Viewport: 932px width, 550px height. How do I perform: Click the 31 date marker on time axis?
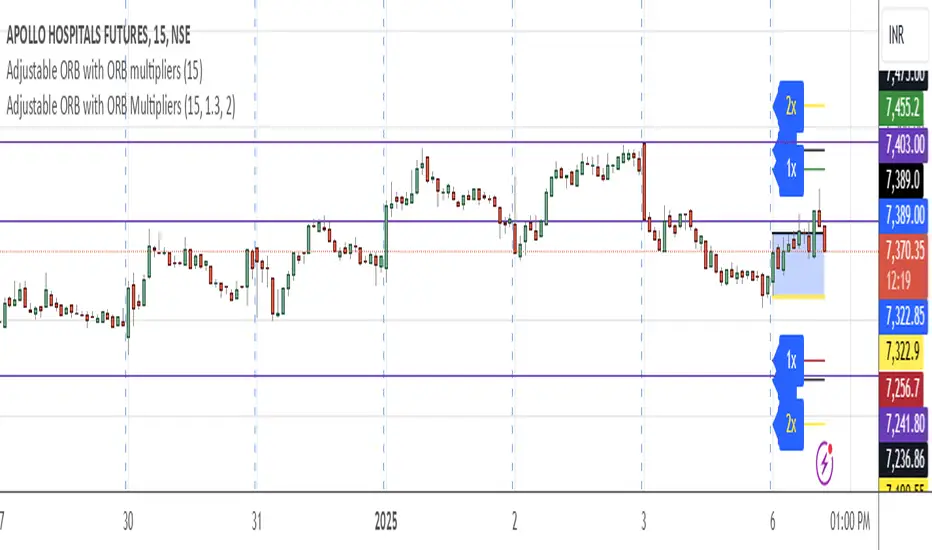[x=256, y=521]
